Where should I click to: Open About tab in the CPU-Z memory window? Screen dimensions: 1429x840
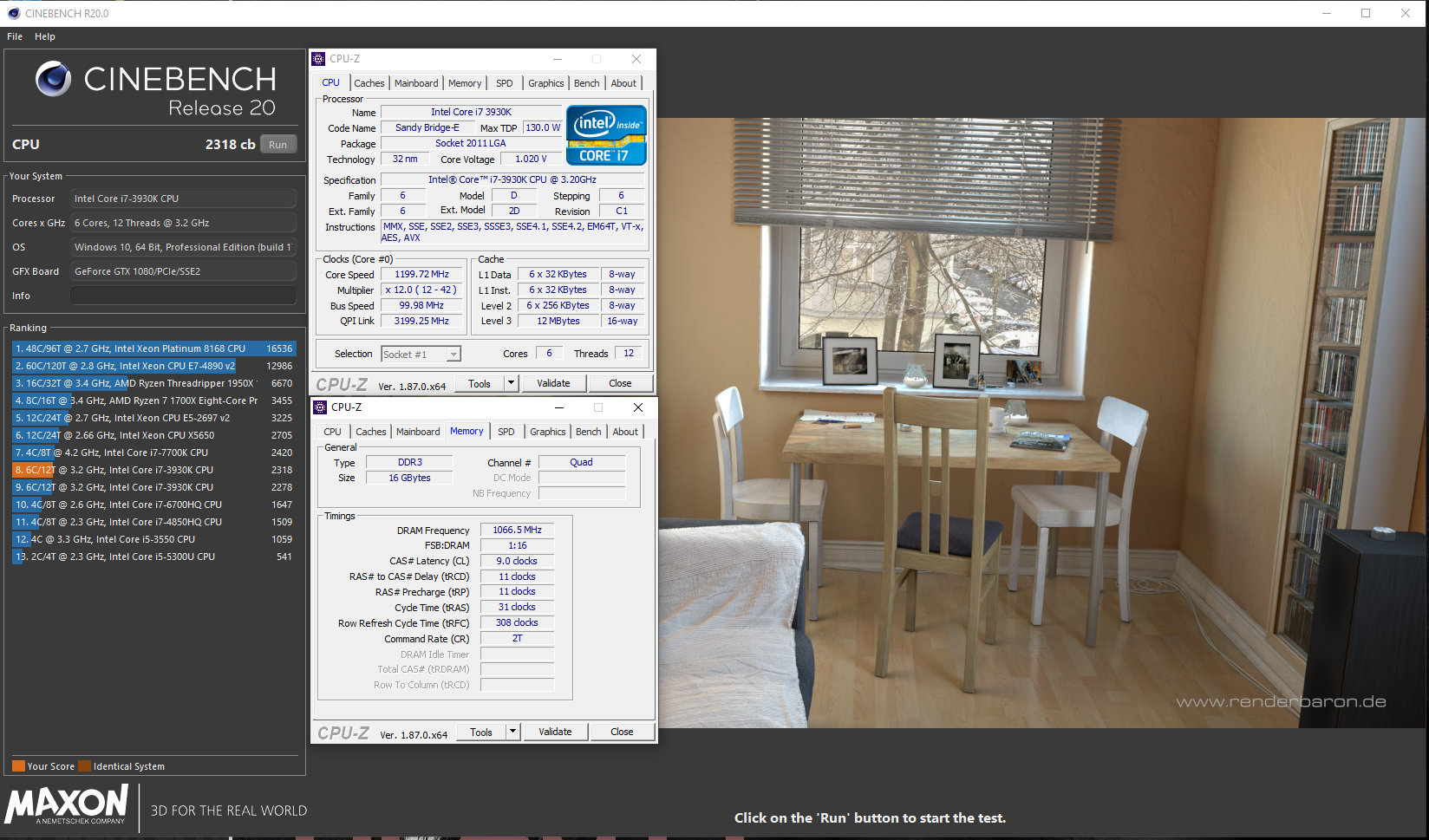coord(625,432)
